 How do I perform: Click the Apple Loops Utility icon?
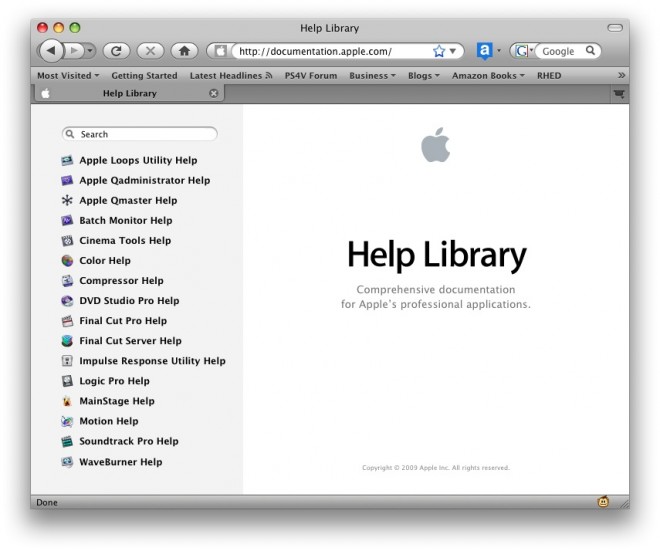[x=67, y=160]
